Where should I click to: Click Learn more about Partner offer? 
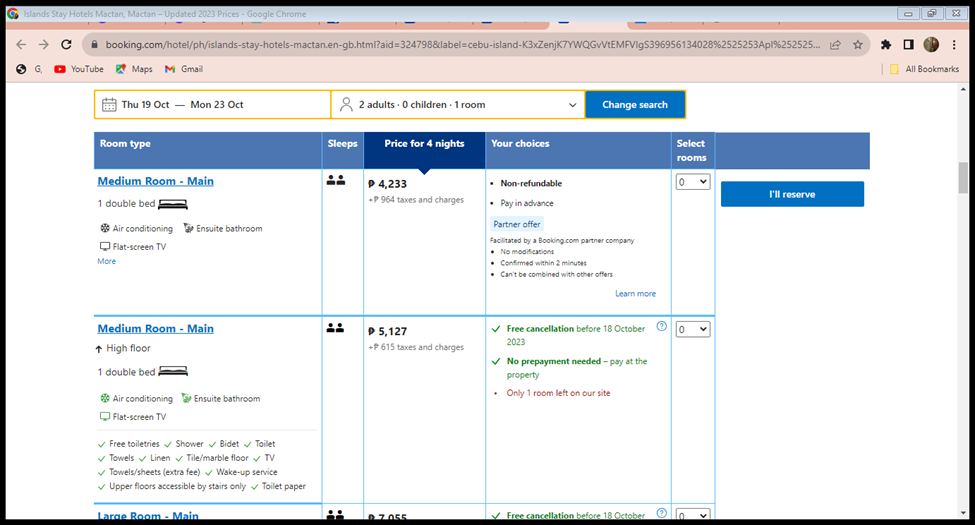tap(635, 294)
